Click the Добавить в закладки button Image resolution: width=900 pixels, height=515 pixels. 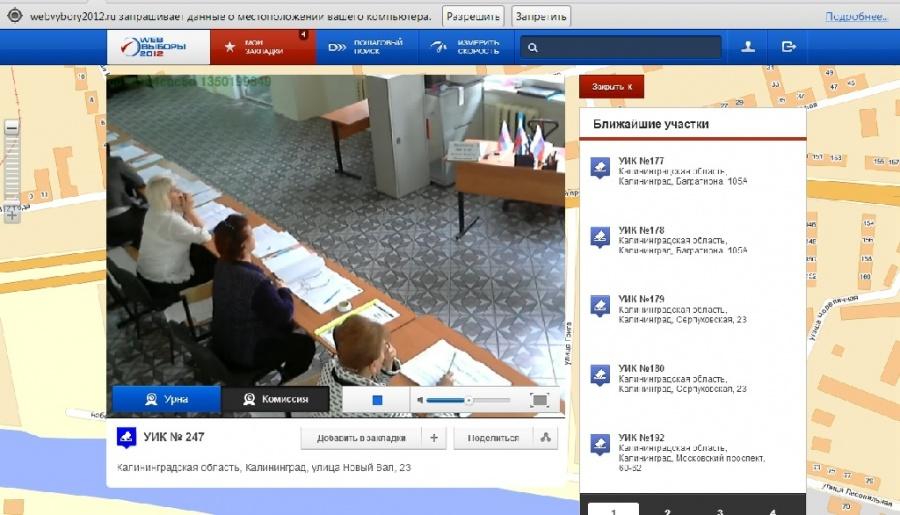(x=361, y=438)
